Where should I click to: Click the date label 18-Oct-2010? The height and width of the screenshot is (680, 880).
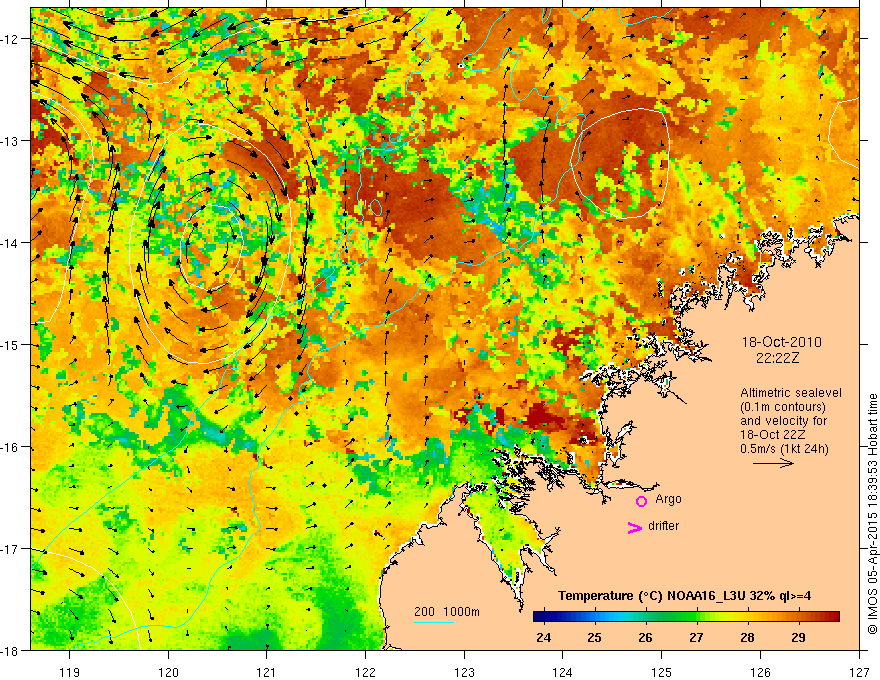pyautogui.click(x=781, y=342)
